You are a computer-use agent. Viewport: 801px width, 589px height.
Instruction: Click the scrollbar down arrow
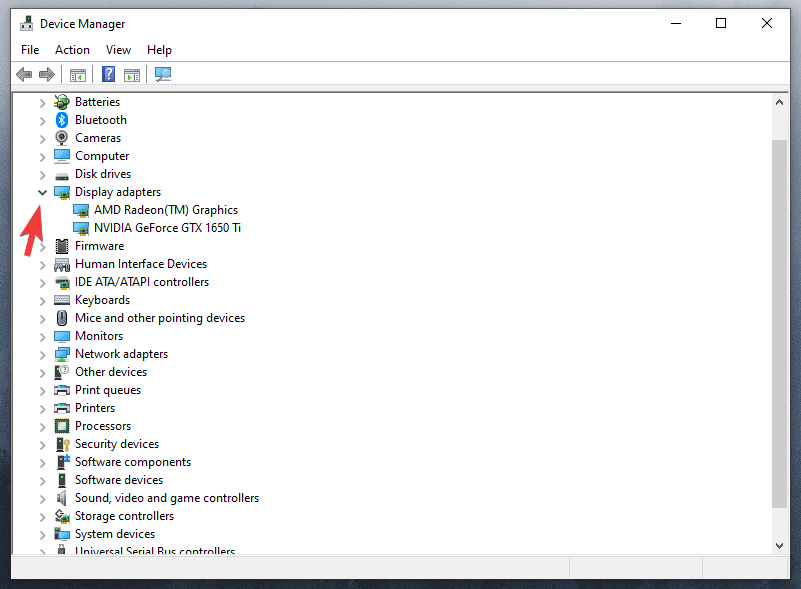click(779, 546)
